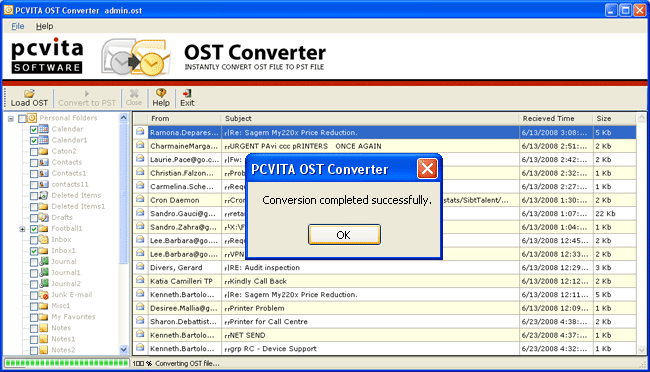
Task: Click mail icon of Desiree.Mallia row
Action: point(140,307)
